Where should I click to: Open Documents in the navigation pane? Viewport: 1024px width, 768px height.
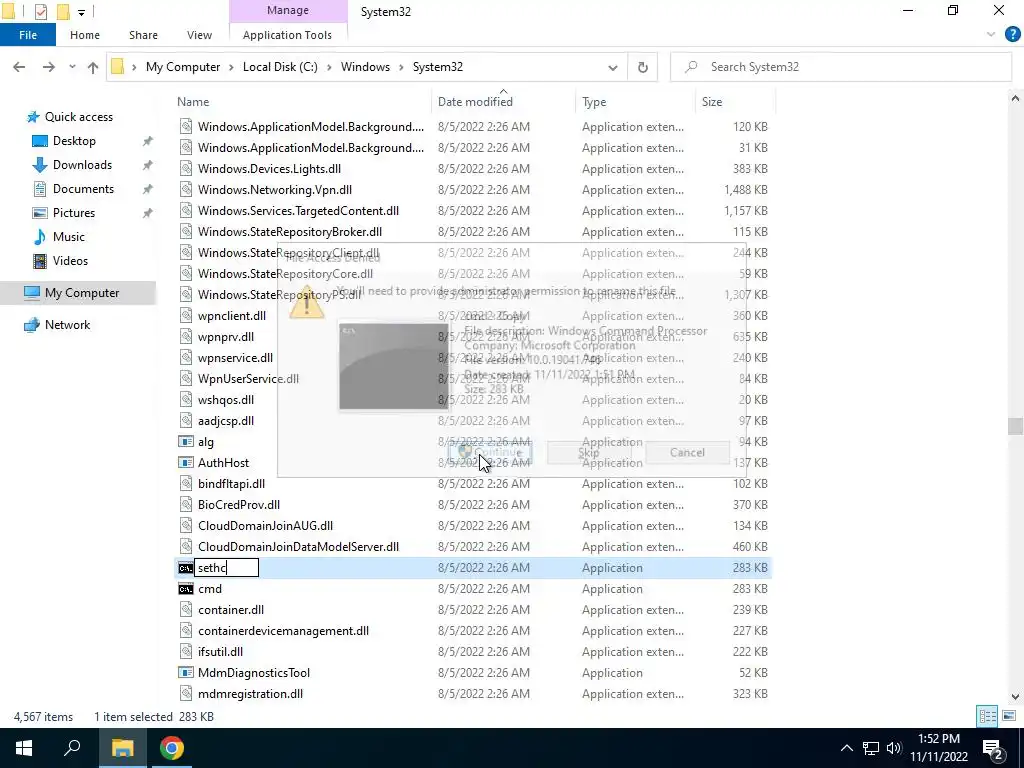click(84, 189)
